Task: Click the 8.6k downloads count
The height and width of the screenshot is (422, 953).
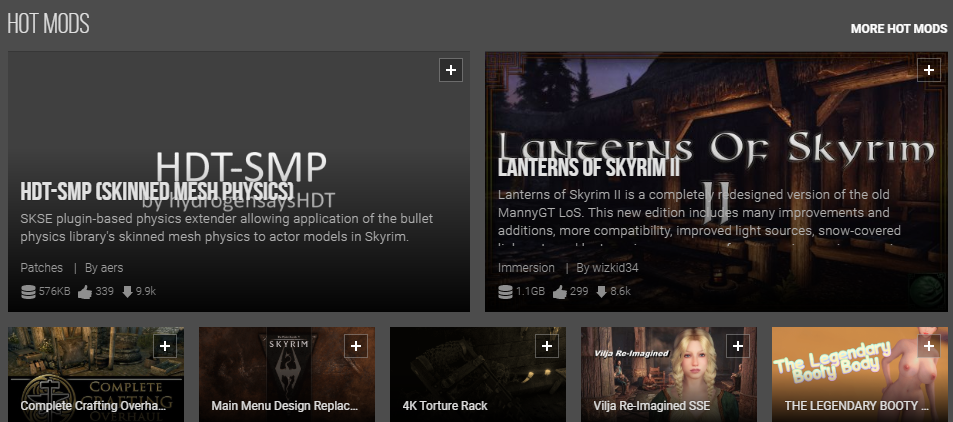Action: click(621, 292)
